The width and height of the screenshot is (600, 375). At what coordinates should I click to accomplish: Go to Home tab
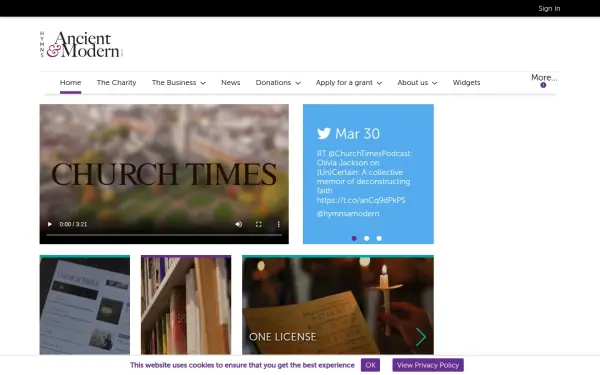coord(70,83)
